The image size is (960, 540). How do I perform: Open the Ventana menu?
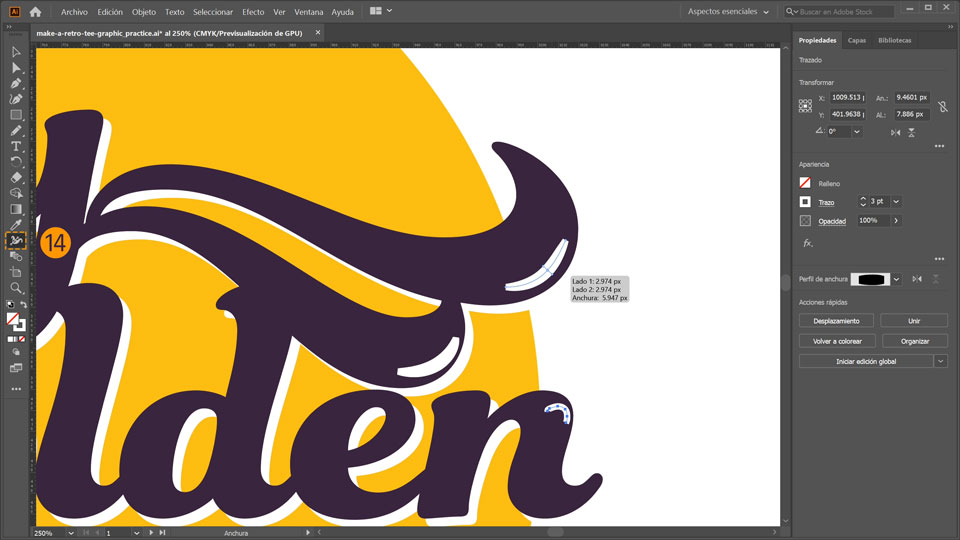click(x=309, y=12)
